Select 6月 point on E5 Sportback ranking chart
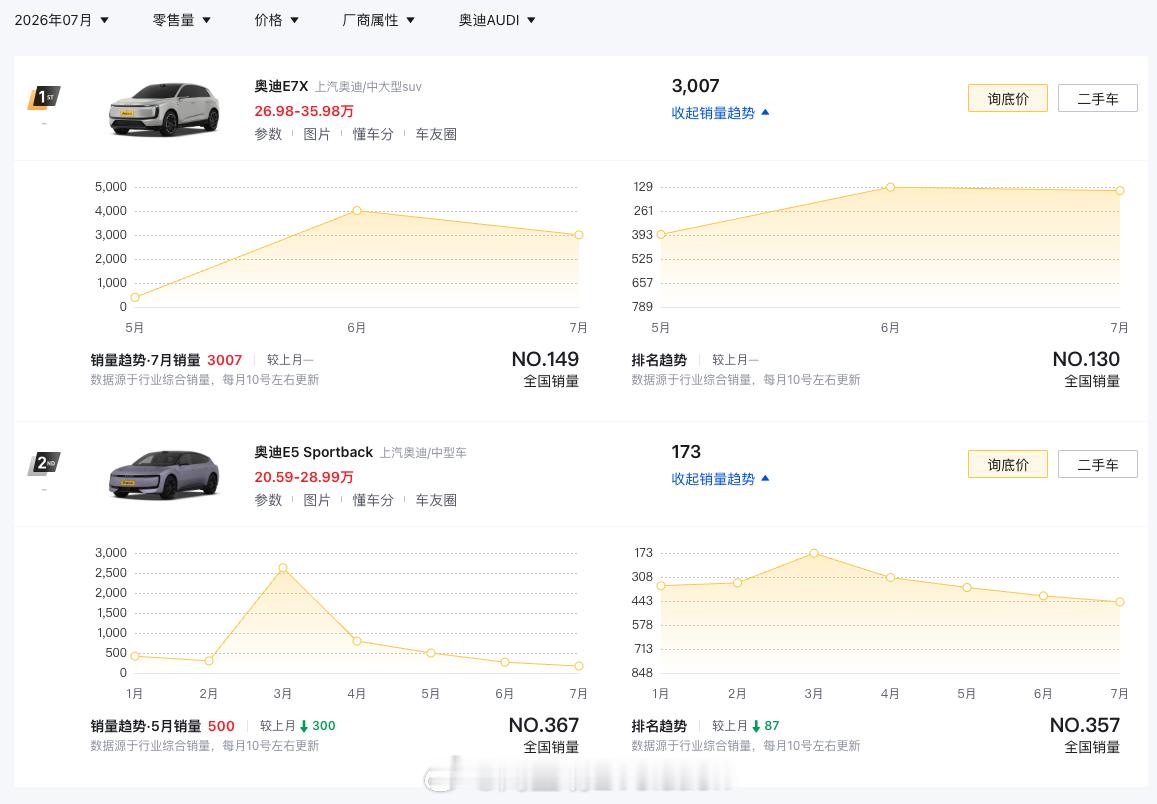This screenshot has height=804, width=1157. pos(1043,595)
